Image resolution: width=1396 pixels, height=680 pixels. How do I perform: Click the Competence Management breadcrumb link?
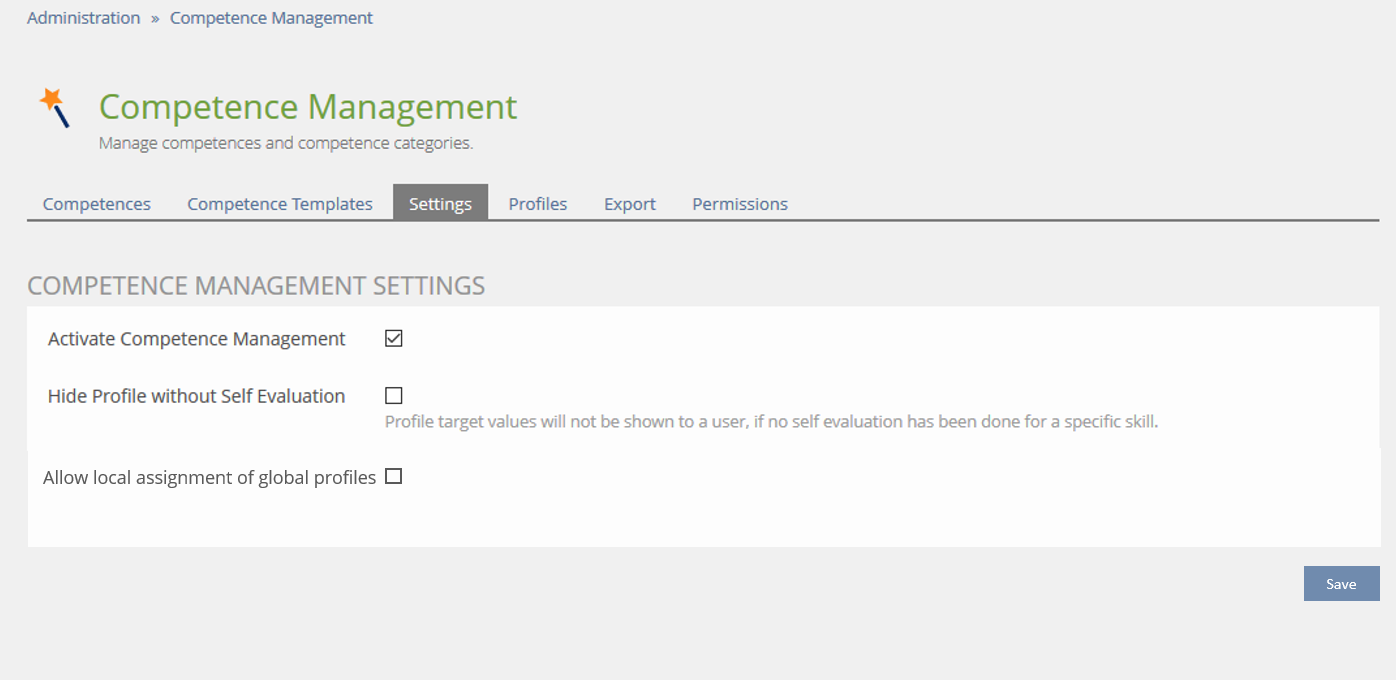pos(271,18)
